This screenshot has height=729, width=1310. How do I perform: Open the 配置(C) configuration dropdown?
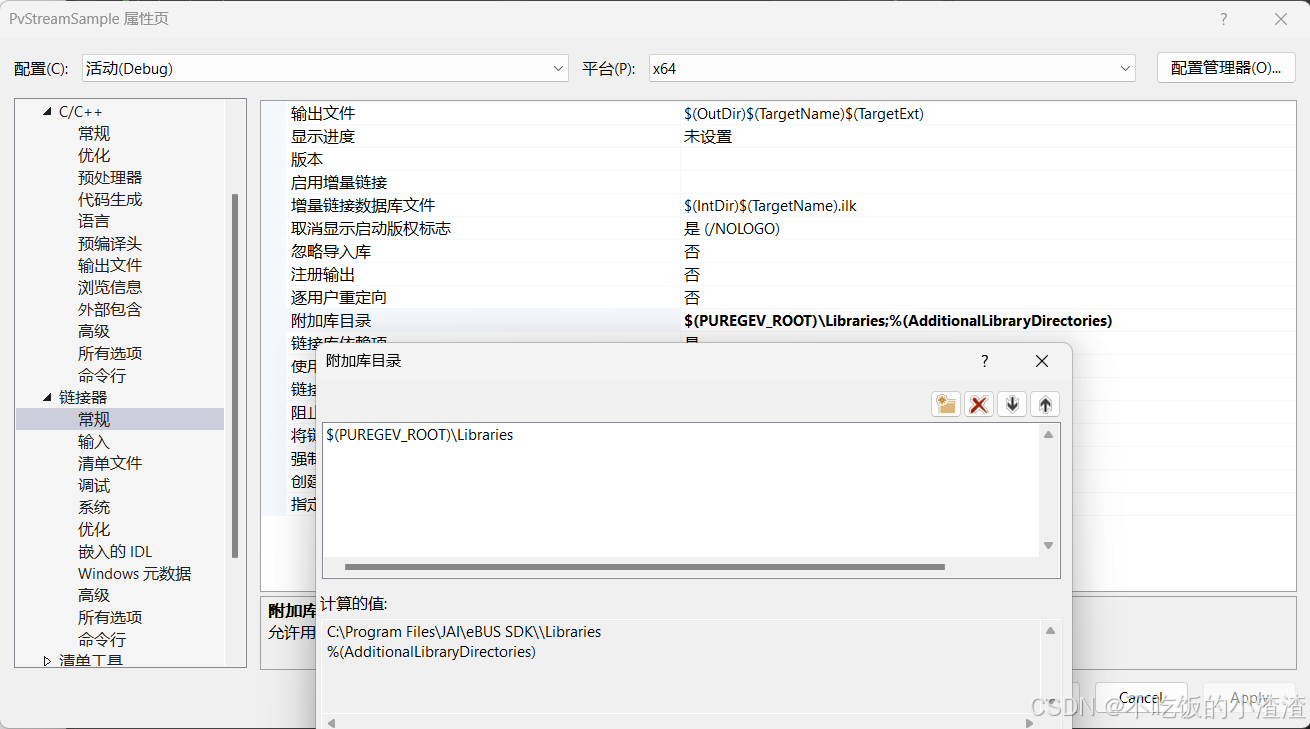[x=558, y=67]
